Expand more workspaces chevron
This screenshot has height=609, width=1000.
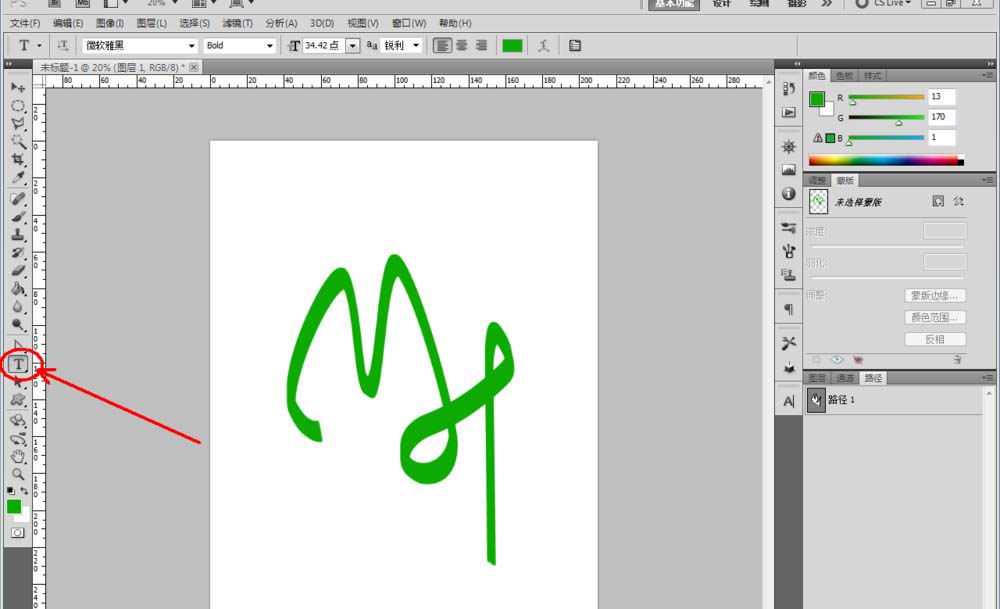coord(827,4)
